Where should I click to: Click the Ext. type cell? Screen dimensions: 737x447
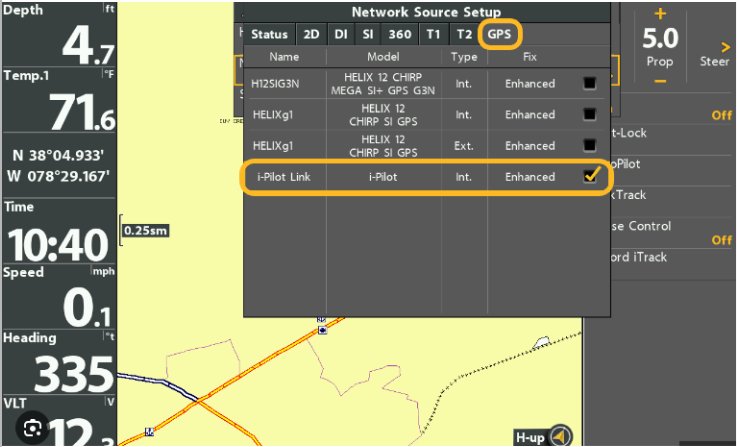pyautogui.click(x=464, y=146)
